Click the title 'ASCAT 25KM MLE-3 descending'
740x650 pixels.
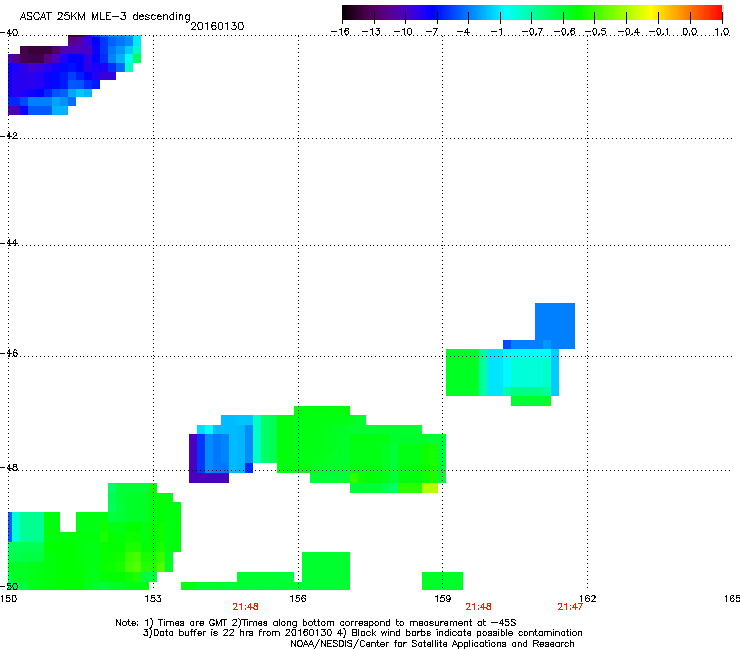pos(105,16)
